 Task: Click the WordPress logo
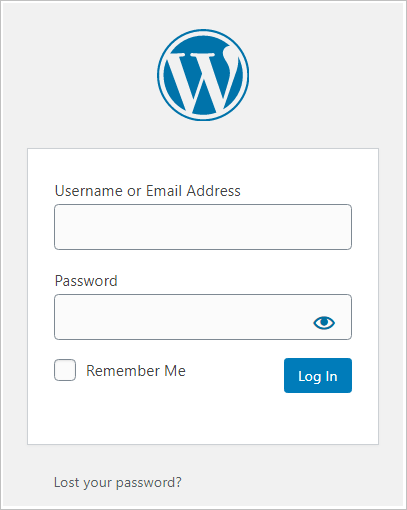[203, 75]
